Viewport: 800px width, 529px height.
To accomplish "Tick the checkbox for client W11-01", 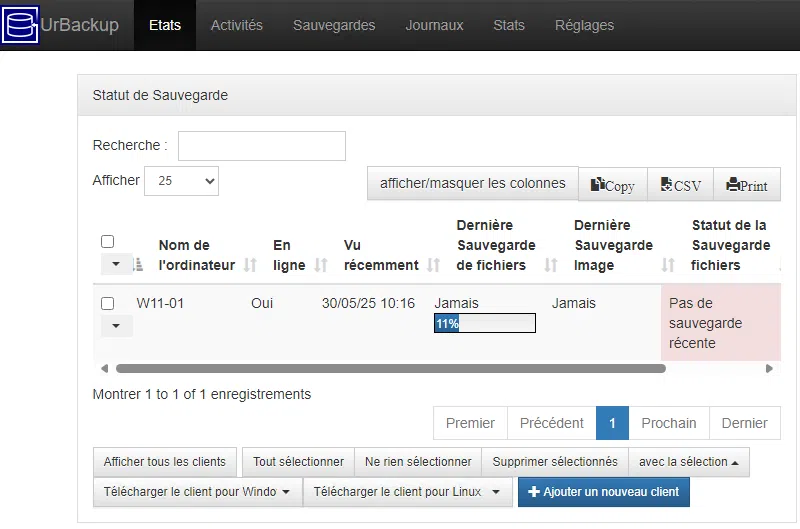I will pyautogui.click(x=108, y=304).
